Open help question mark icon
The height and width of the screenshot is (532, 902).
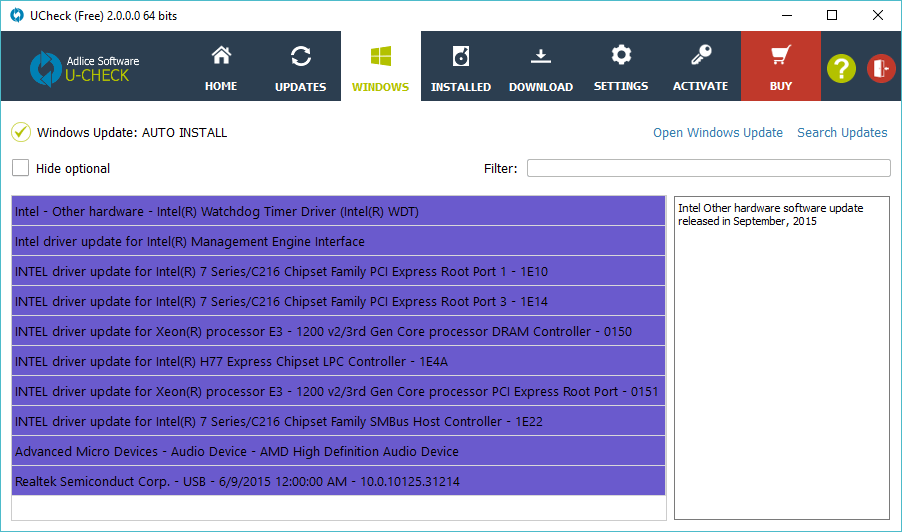pyautogui.click(x=842, y=68)
